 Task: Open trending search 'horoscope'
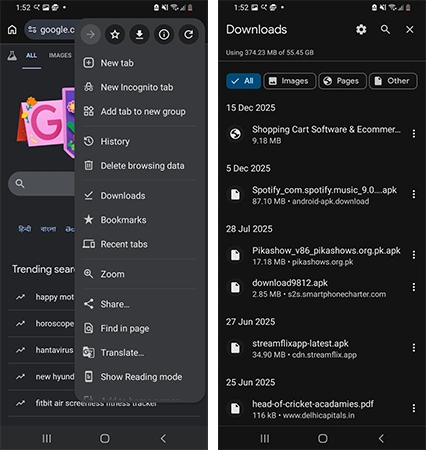coord(42,324)
